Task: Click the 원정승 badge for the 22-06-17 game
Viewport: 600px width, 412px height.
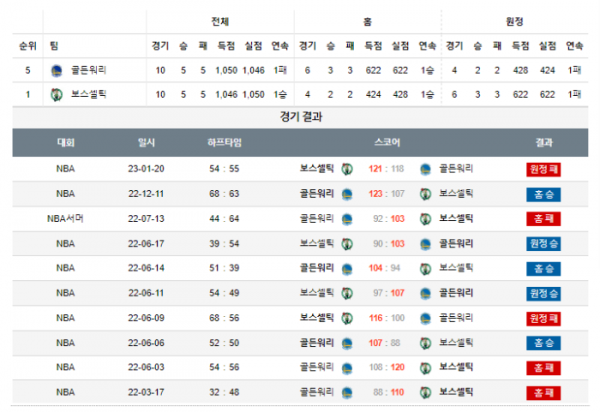Action: pyautogui.click(x=544, y=244)
